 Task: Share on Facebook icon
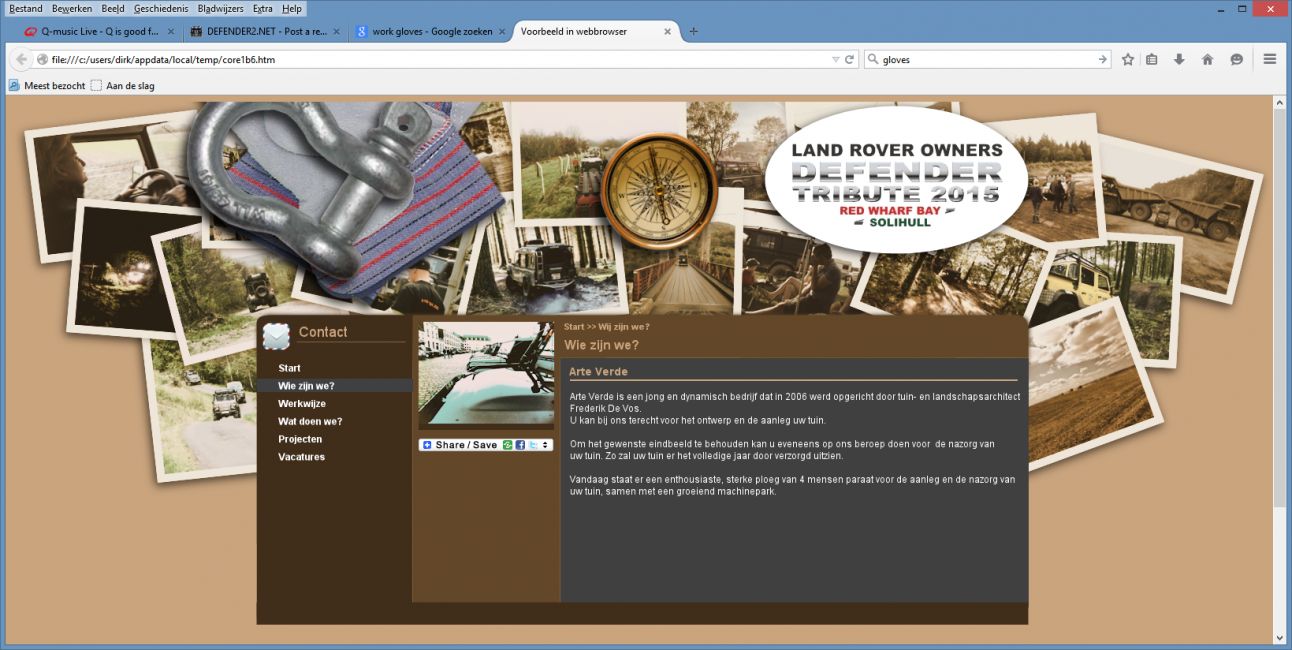(521, 445)
